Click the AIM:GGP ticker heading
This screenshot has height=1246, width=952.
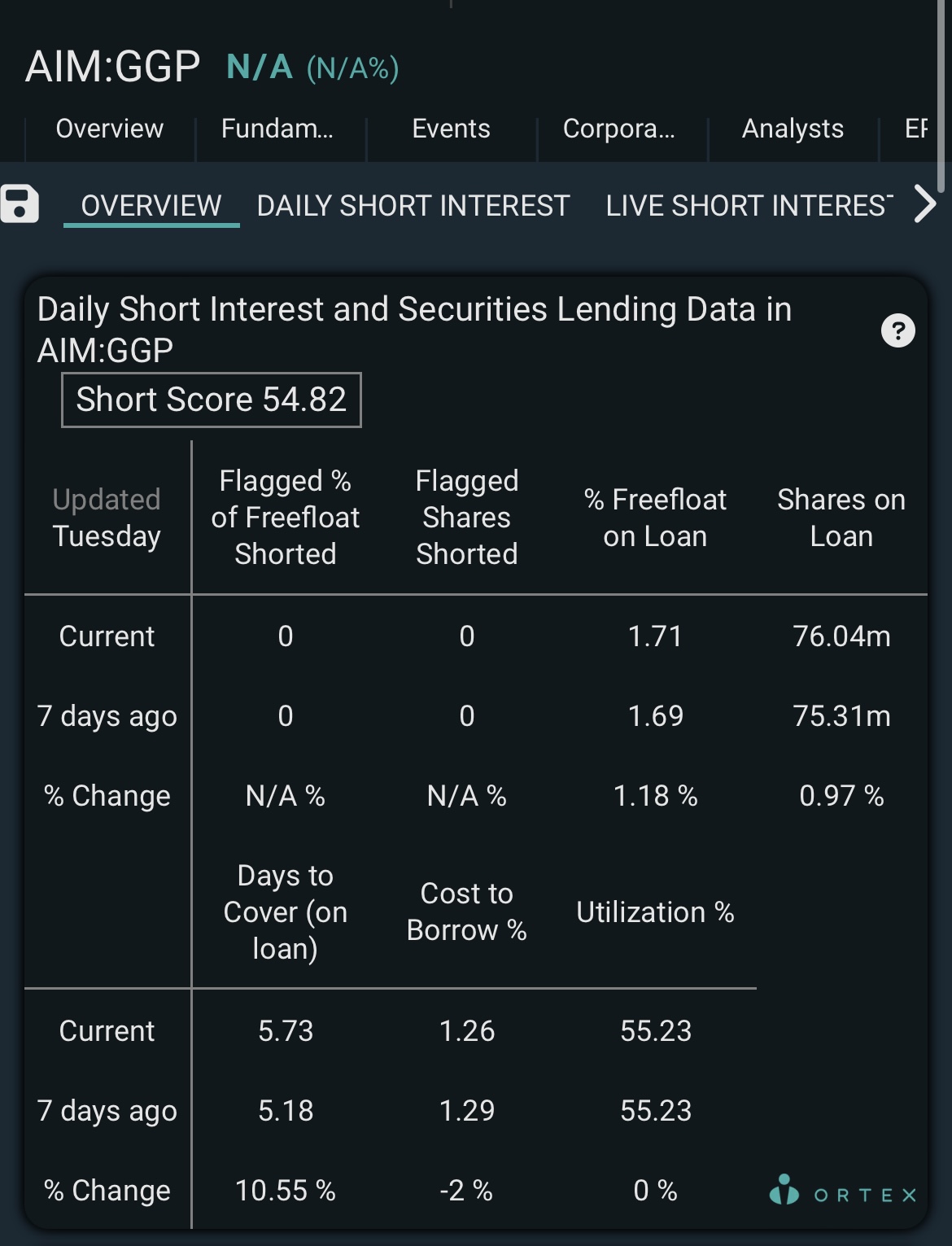pyautogui.click(x=113, y=67)
